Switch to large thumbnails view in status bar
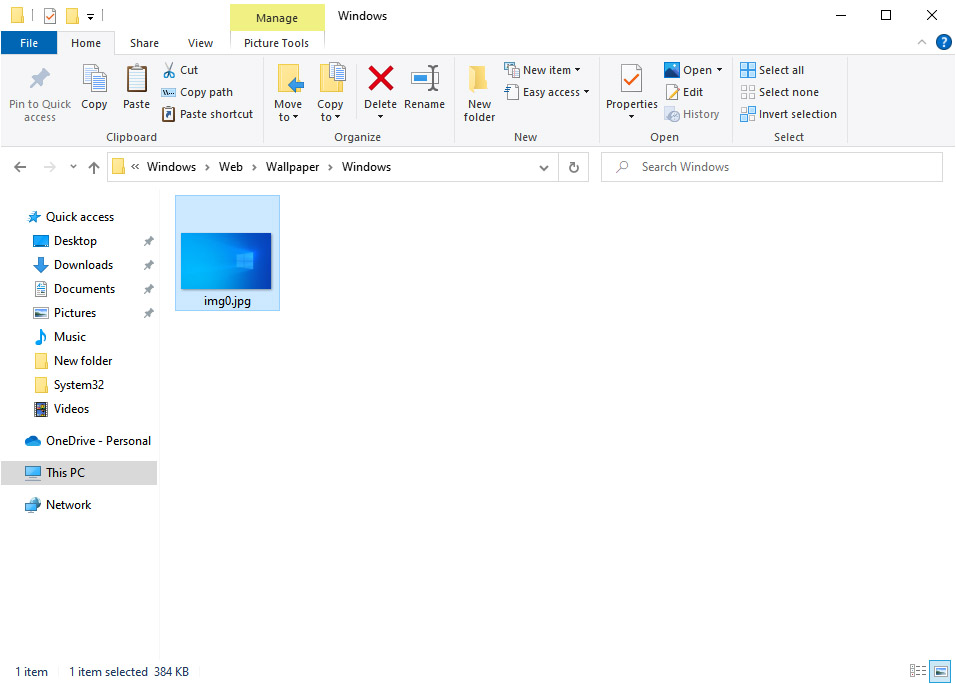 click(x=941, y=671)
